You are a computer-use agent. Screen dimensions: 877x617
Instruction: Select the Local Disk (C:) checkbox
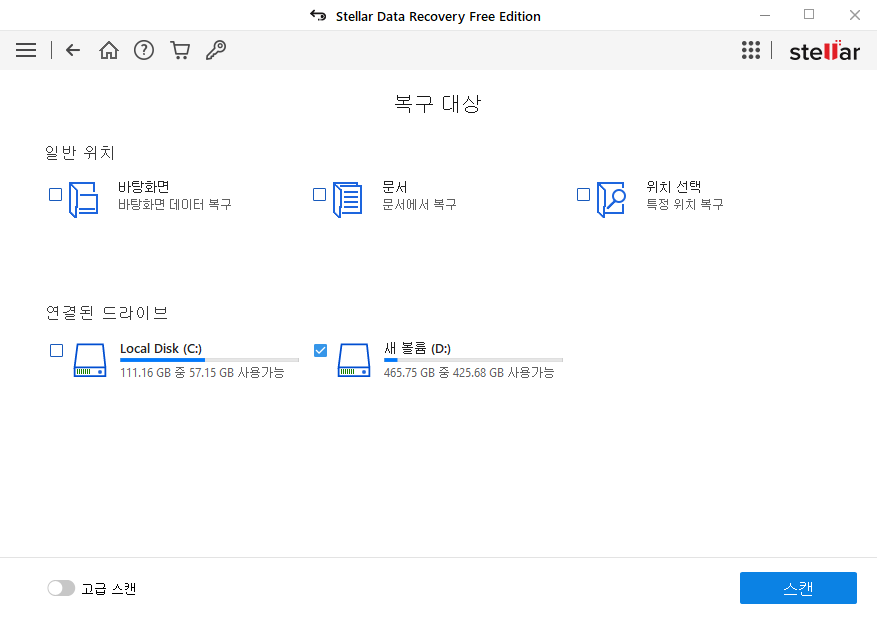click(56, 350)
